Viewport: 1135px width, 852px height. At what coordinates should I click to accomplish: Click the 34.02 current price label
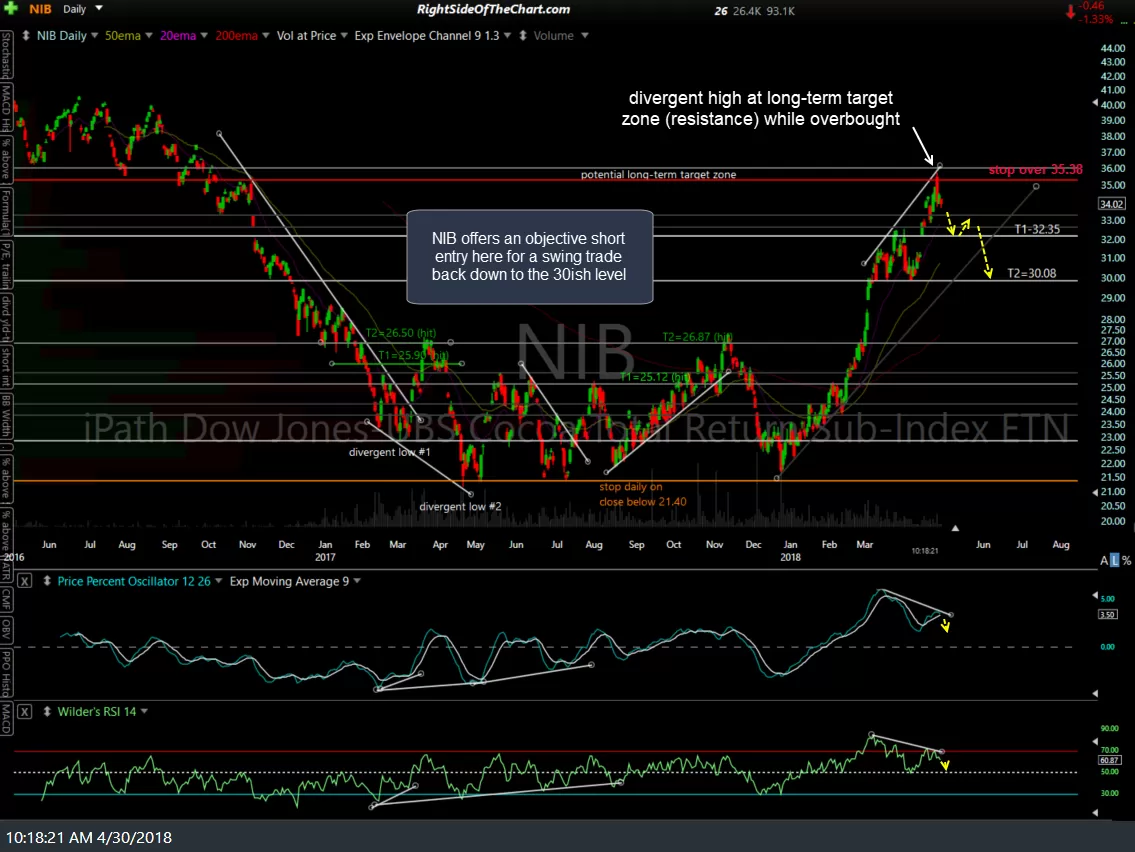(1112, 204)
